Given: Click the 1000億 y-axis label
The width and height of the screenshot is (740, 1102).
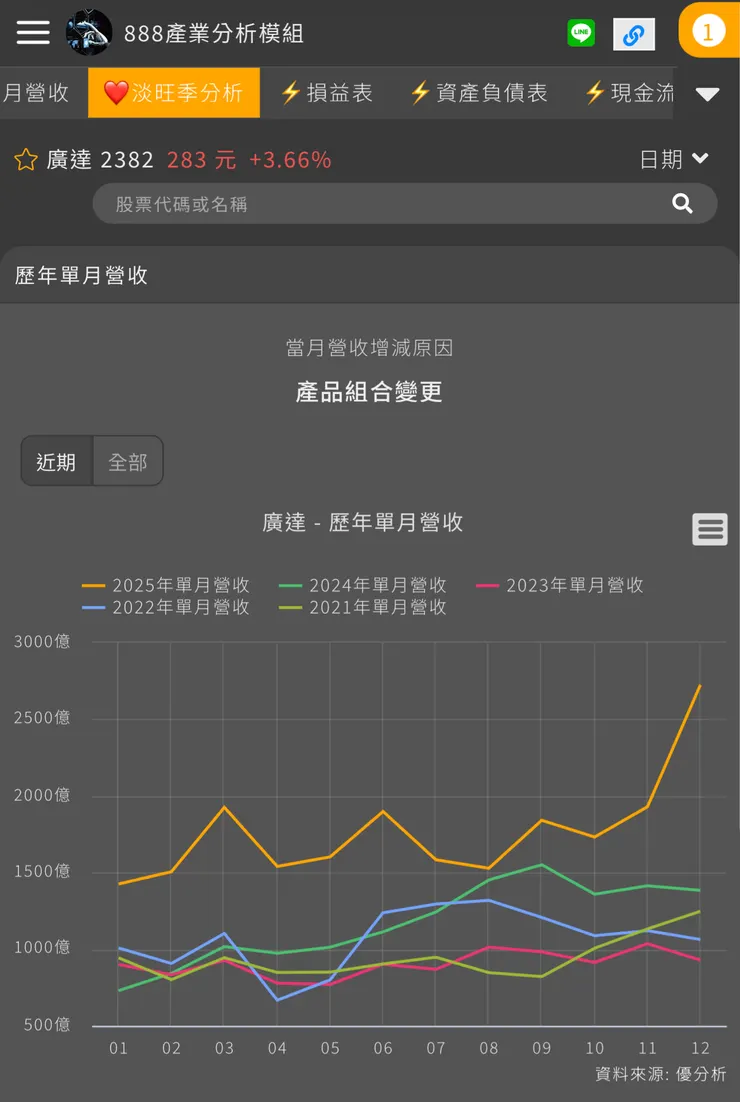Looking at the screenshot, I should tap(42, 948).
